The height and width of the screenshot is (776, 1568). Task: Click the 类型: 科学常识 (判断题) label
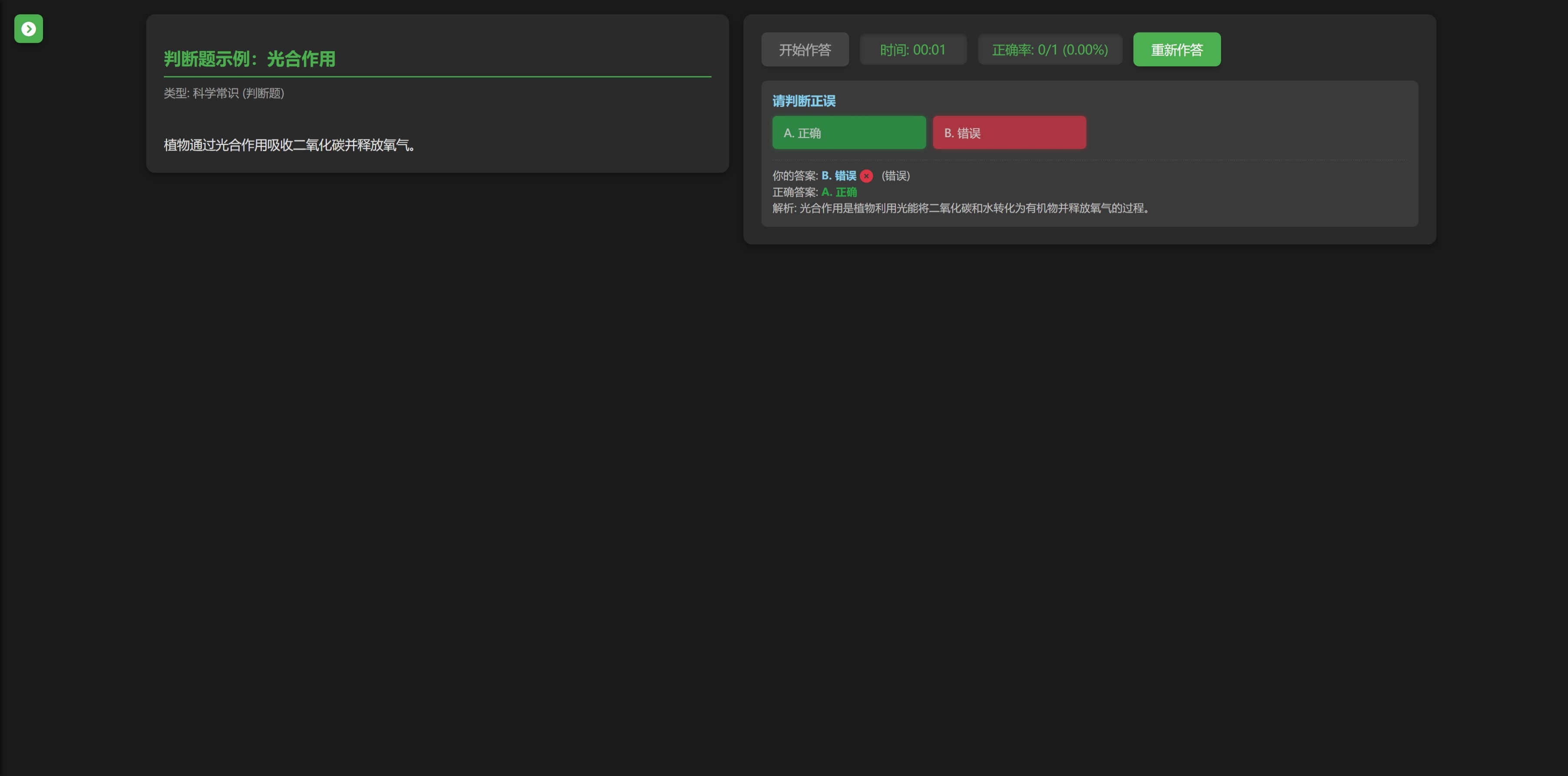click(223, 93)
